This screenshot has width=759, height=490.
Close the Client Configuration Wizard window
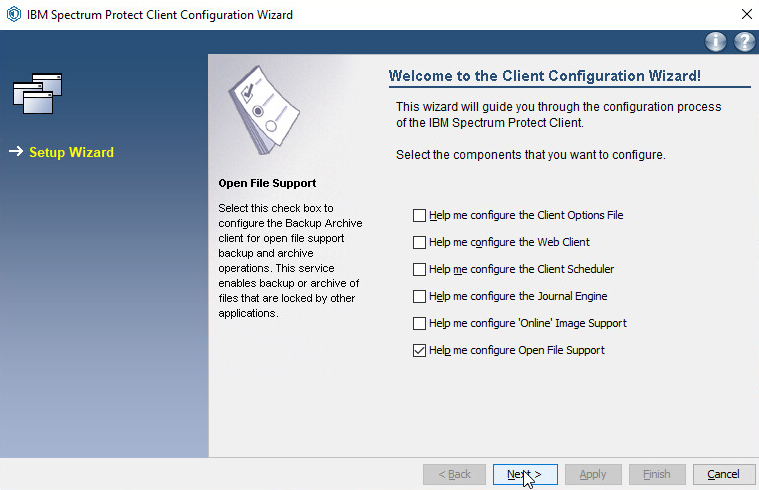[x=745, y=15]
